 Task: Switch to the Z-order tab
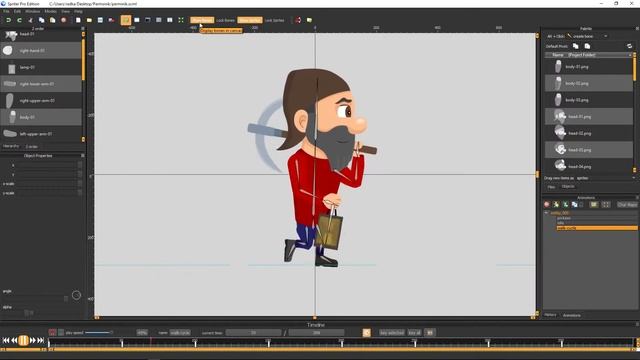click(x=31, y=146)
